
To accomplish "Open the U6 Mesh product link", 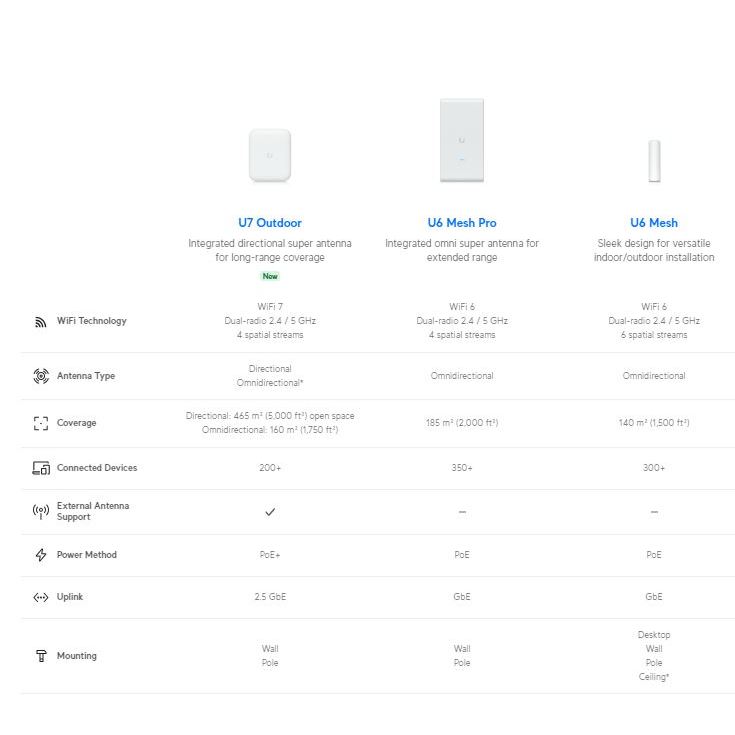I will (654, 223).
